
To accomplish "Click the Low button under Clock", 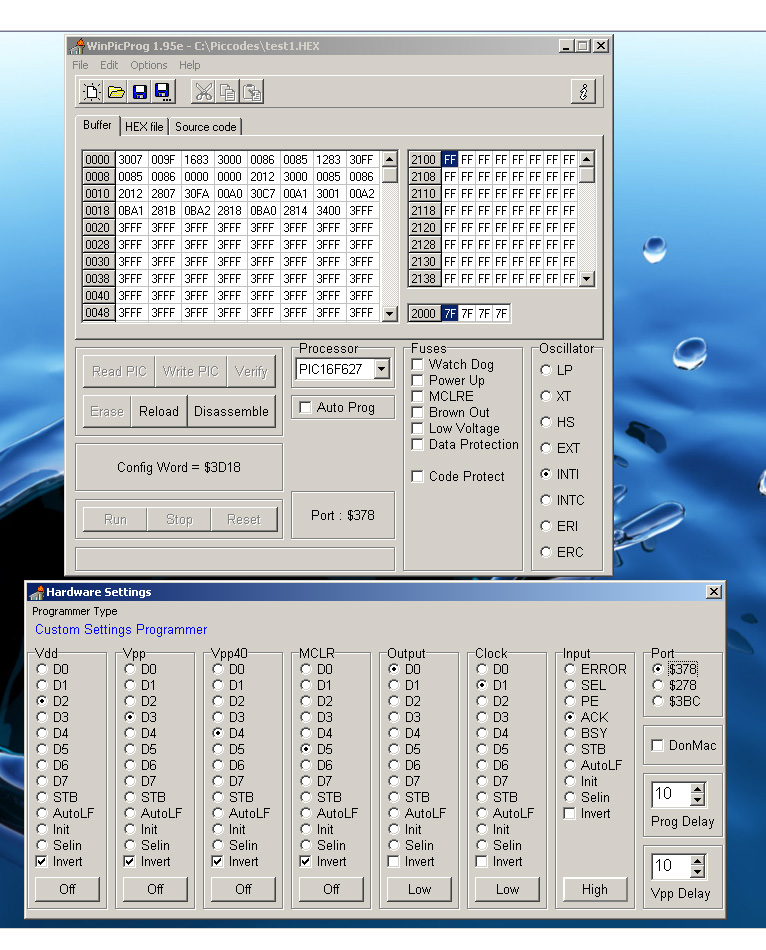I will [x=507, y=889].
